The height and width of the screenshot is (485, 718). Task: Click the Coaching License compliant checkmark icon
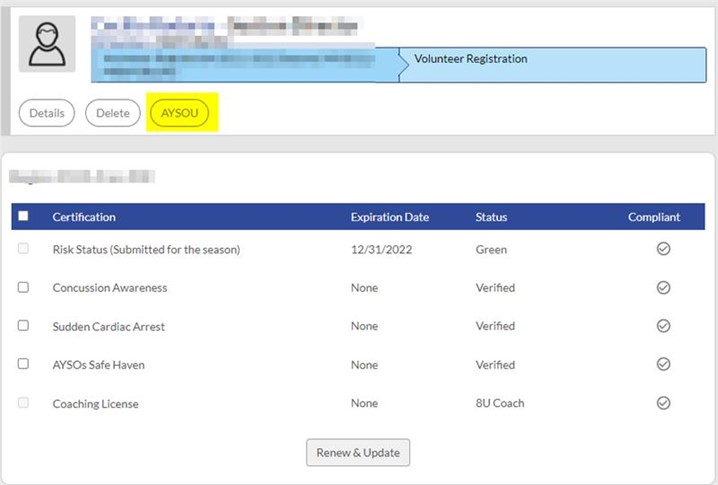[x=662, y=403]
